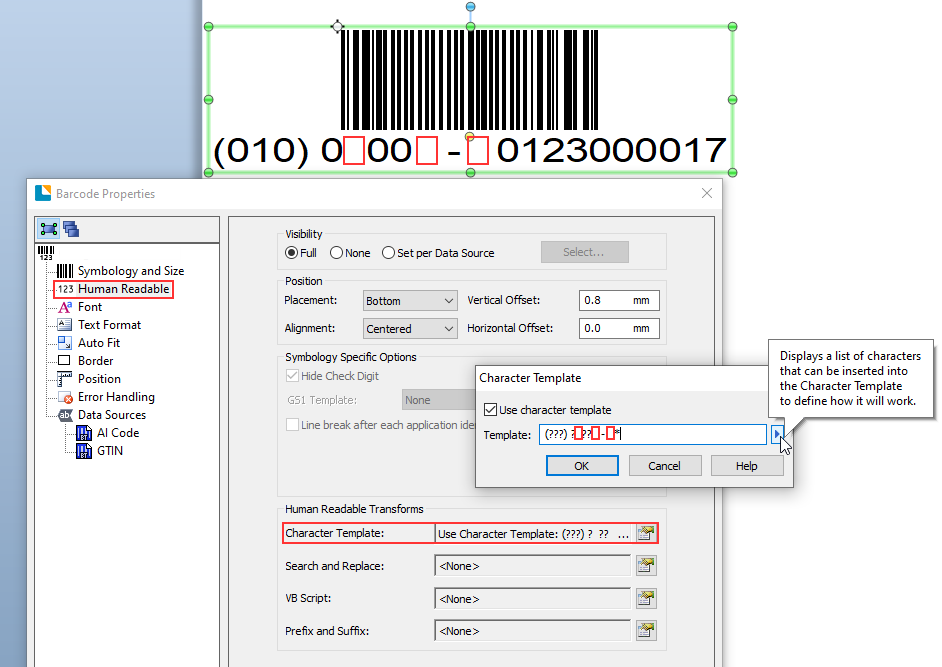Click the selected barcode properties view icon
The height and width of the screenshot is (667, 942).
point(49,229)
